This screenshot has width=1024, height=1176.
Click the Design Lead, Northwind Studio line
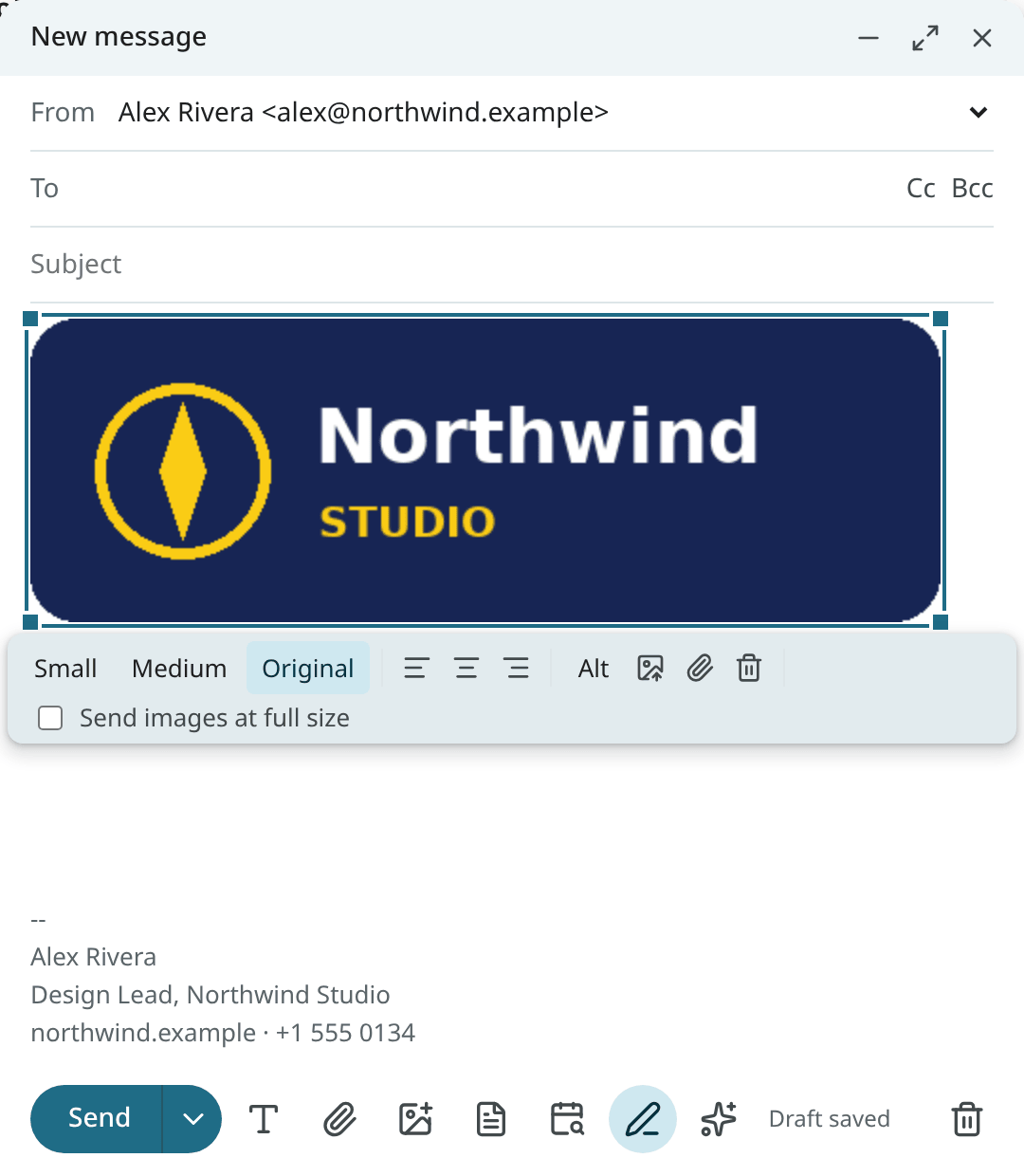pos(210,995)
